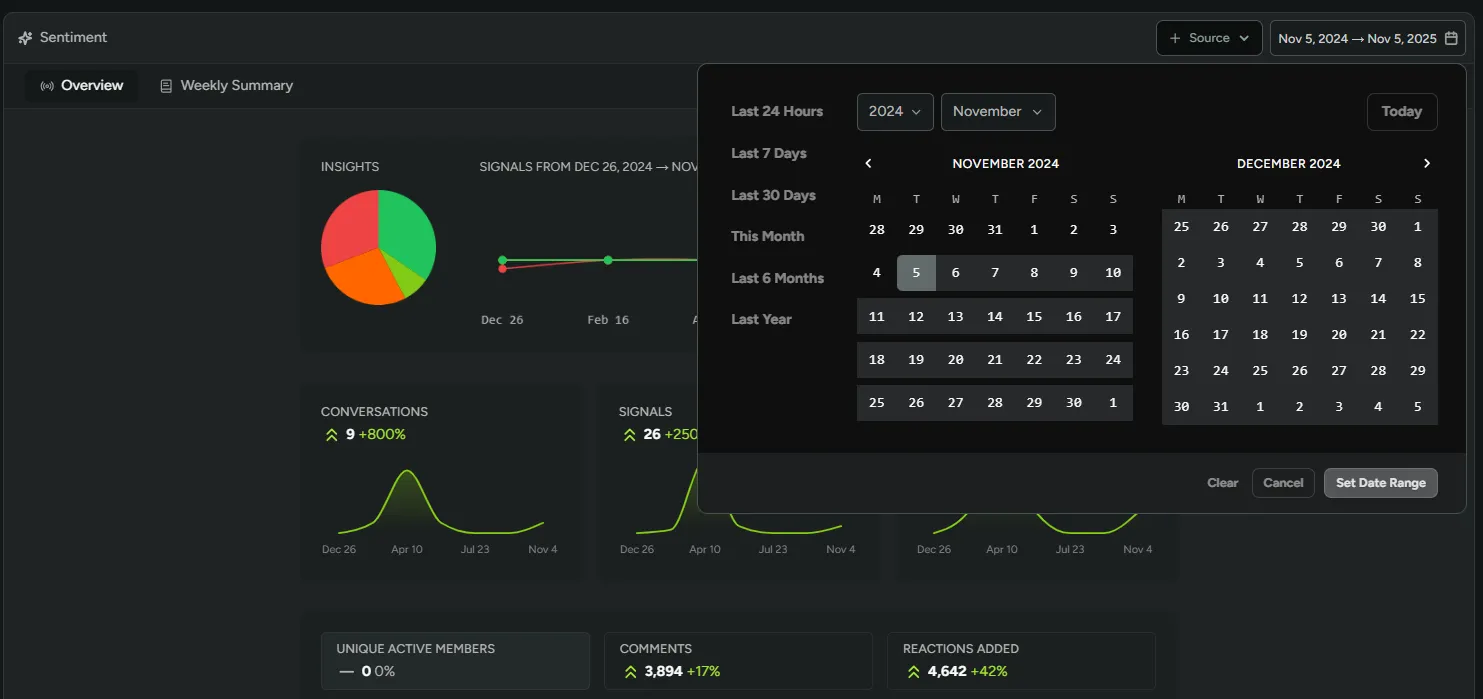
Task: Select the This Month preset
Action: tap(767, 236)
